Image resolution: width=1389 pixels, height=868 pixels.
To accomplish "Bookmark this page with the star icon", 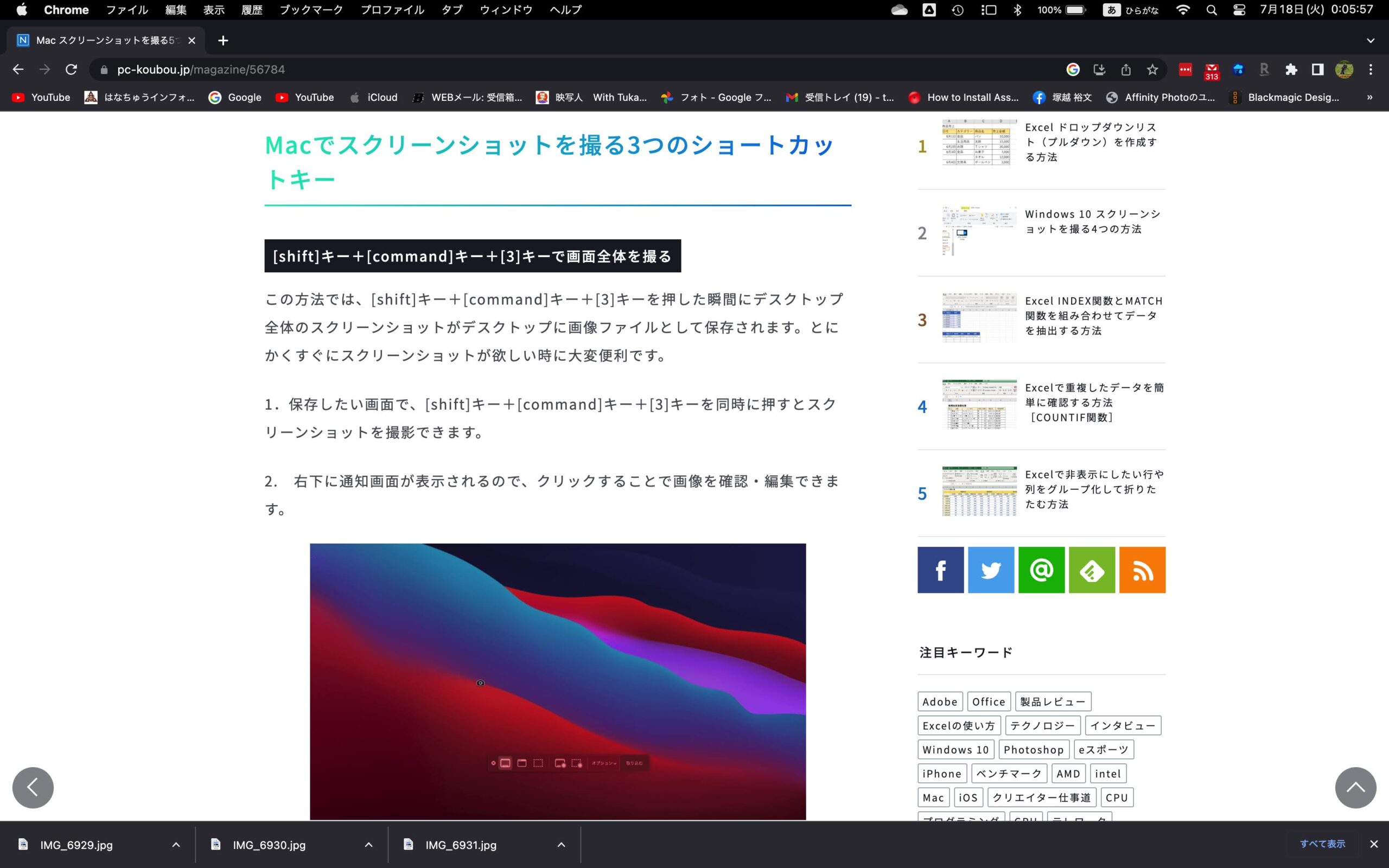I will (1152, 69).
